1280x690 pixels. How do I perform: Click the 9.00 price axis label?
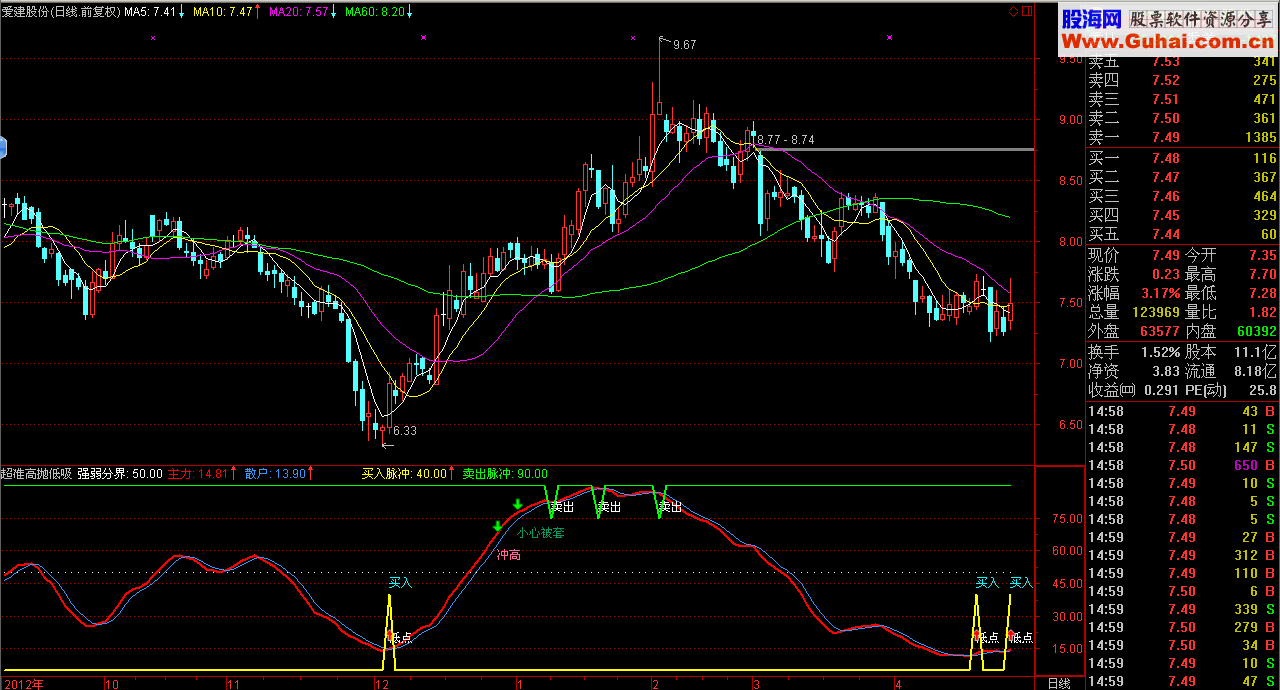1070,119
